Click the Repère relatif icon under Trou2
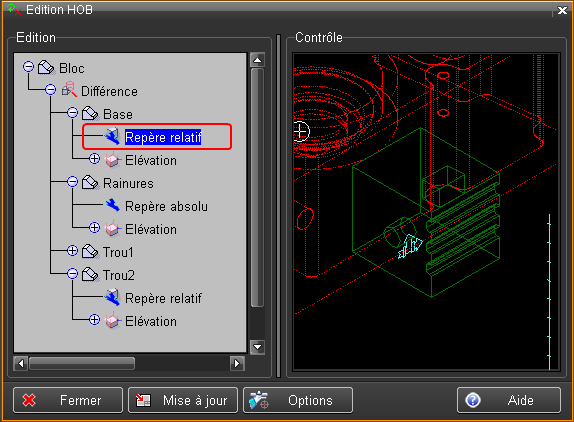Screen dimensions: 574x422 pyautogui.click(x=113, y=297)
